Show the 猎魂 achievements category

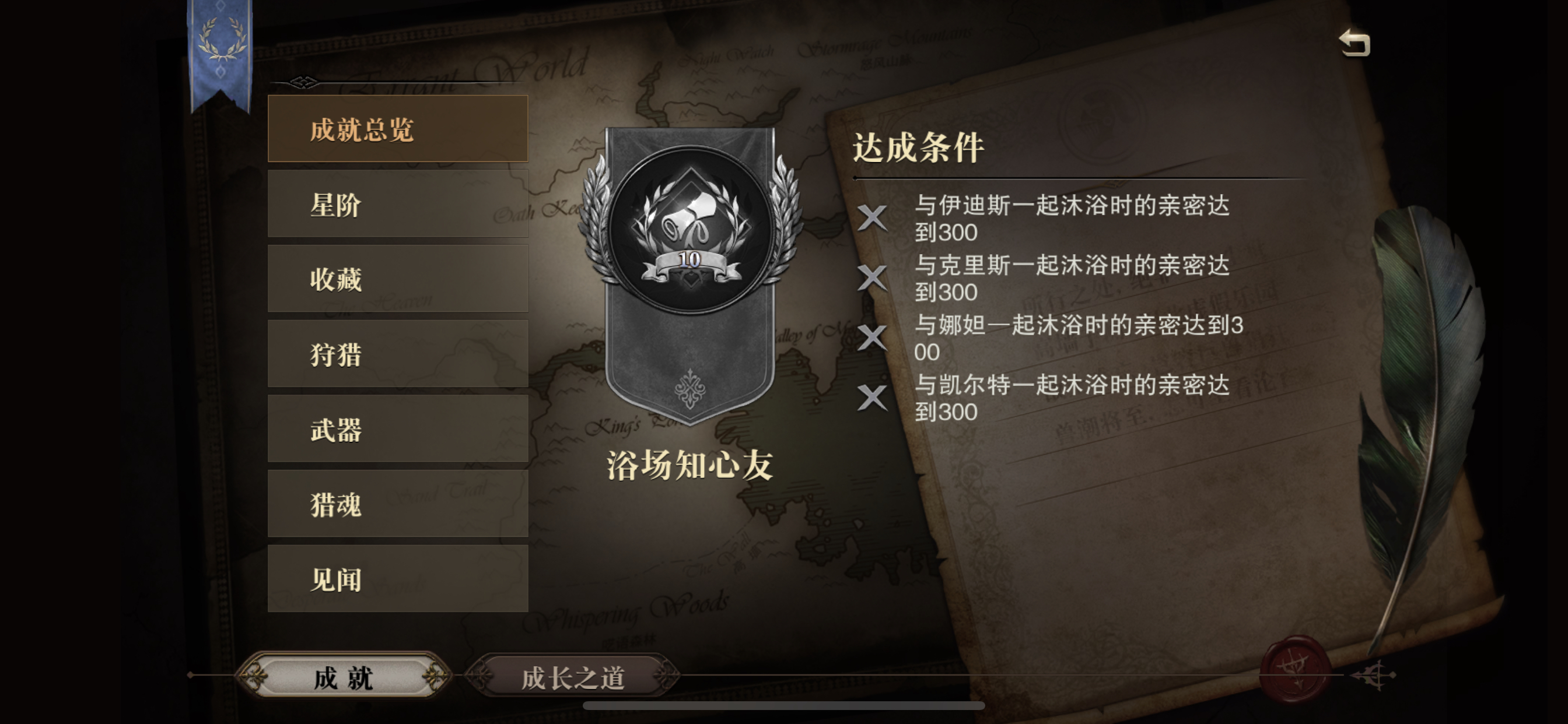click(x=398, y=504)
